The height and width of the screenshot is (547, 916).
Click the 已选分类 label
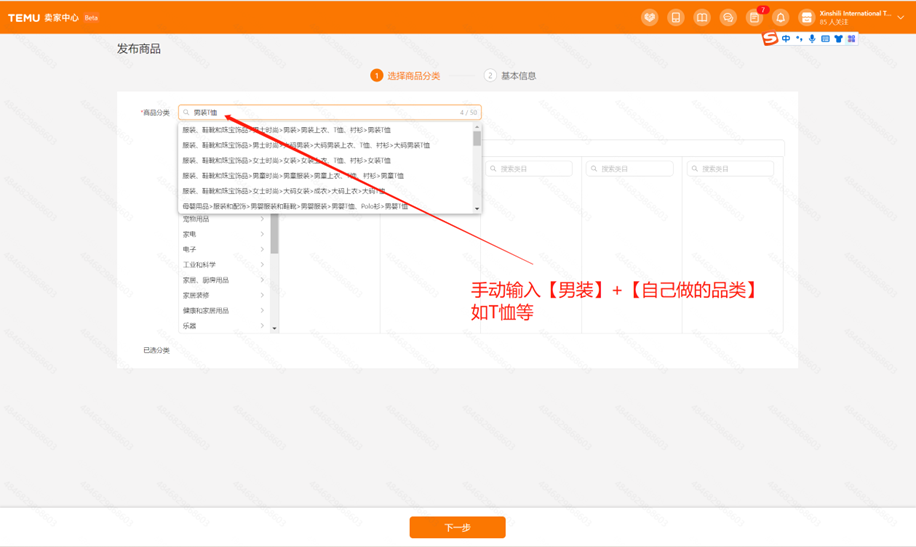coord(157,350)
